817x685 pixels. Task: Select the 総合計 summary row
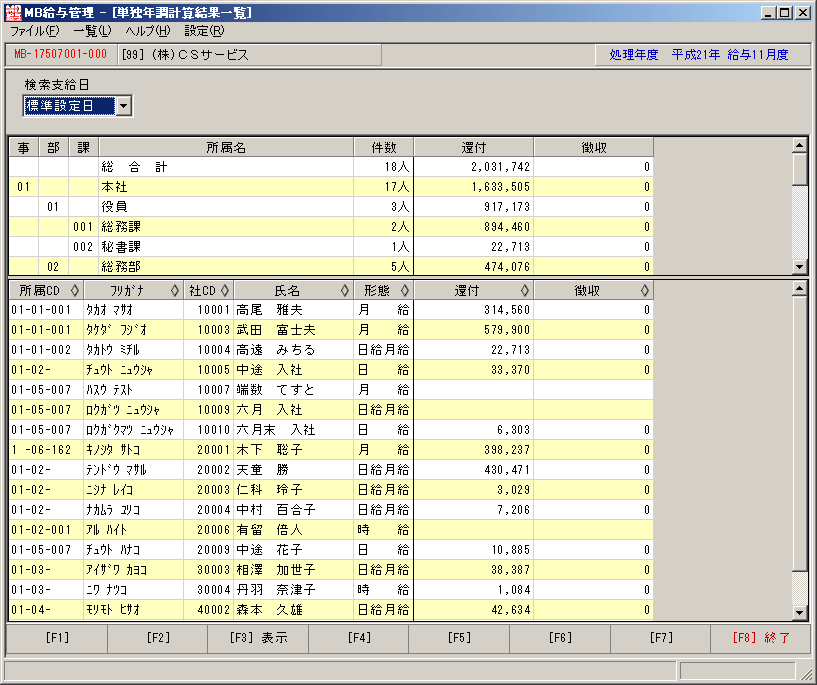331,167
